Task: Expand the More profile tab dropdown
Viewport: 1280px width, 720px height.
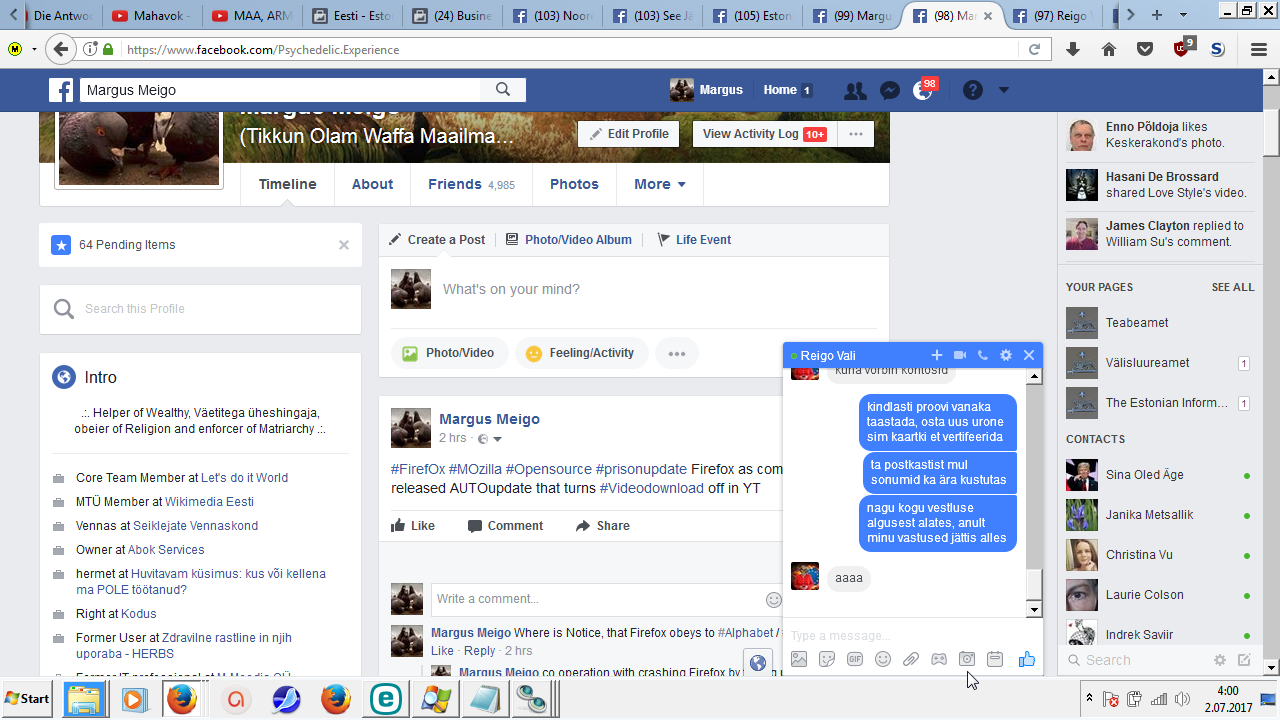Action: (x=660, y=184)
